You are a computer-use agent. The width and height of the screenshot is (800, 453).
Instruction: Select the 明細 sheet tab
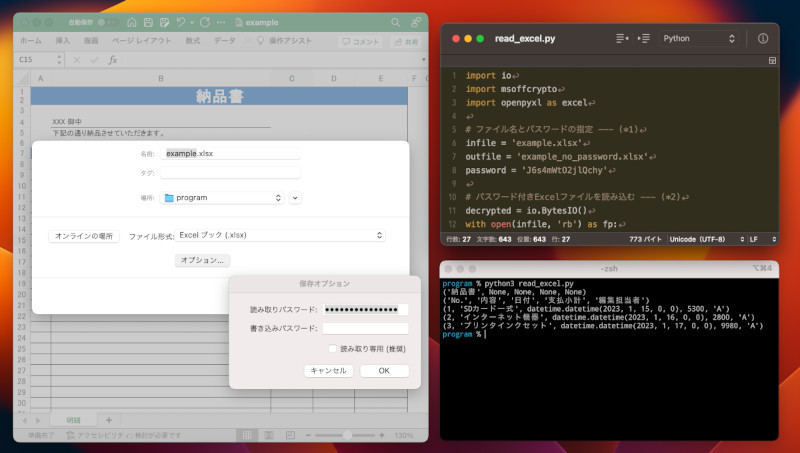point(73,419)
